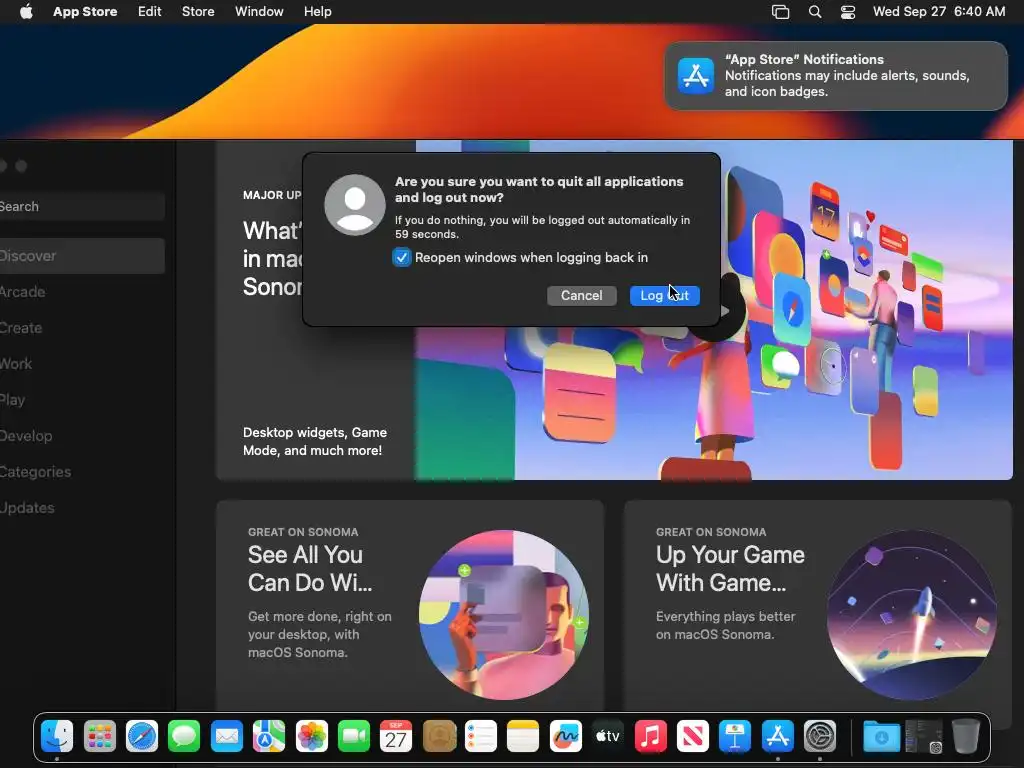Open Photos app in the Dock
This screenshot has width=1024, height=768.
[x=312, y=737]
